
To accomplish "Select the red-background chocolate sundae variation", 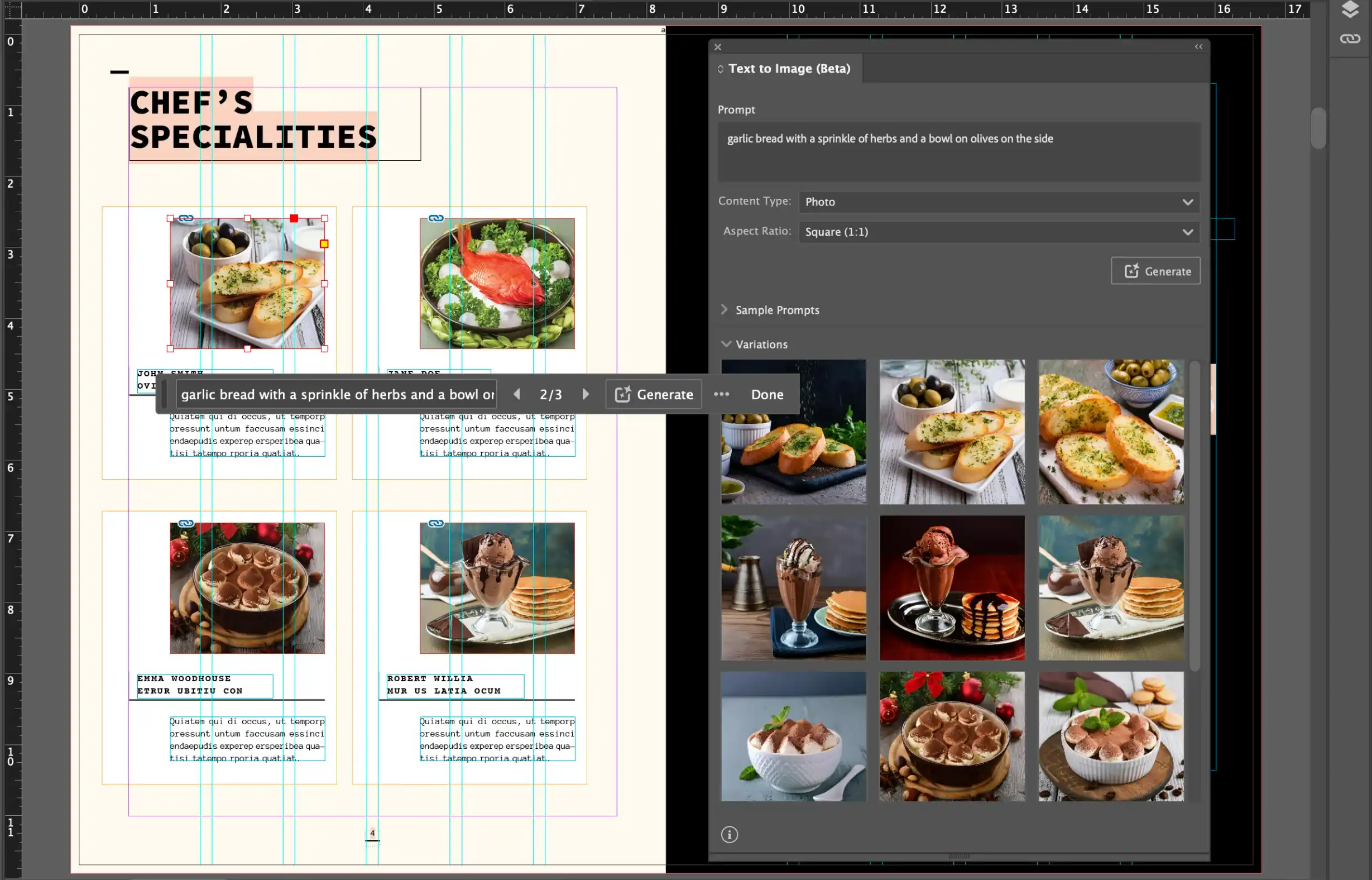I will pos(952,588).
